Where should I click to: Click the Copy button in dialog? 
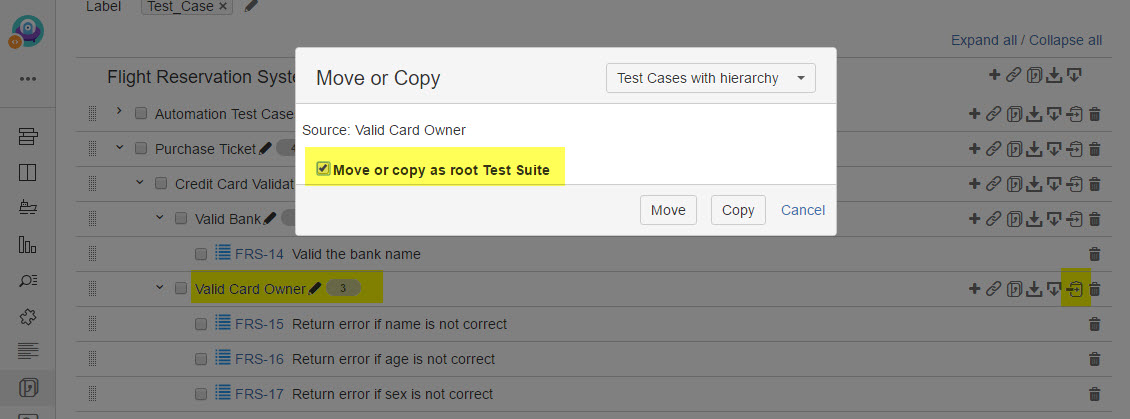(738, 210)
